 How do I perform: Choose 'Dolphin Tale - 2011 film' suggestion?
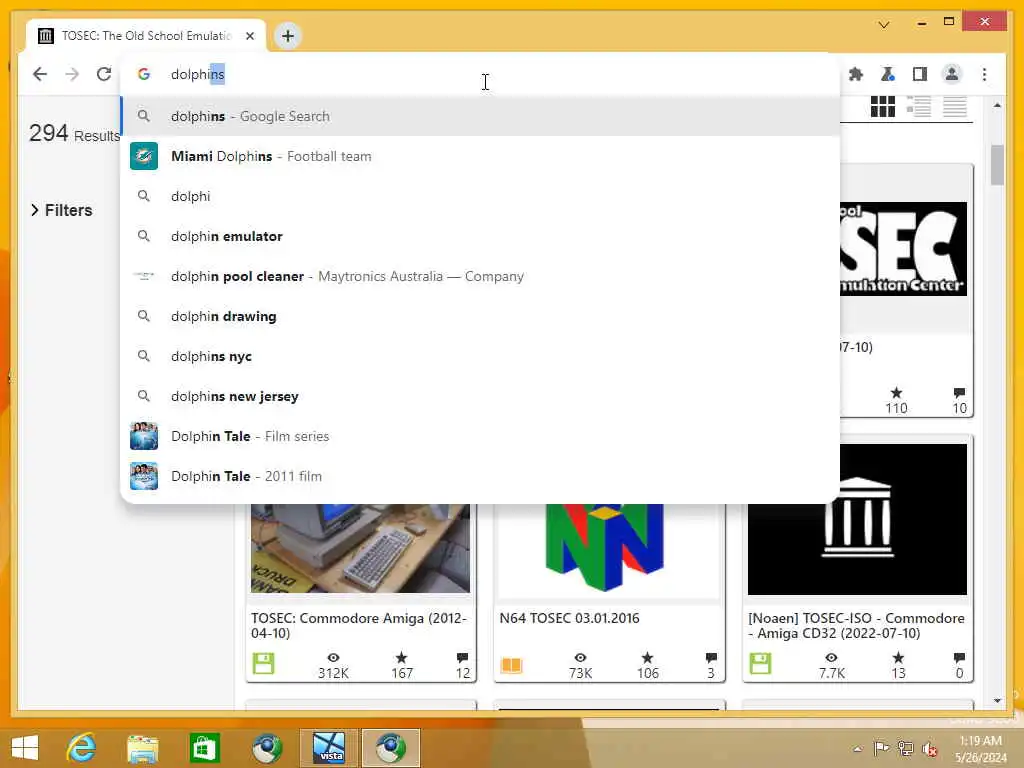[x=480, y=476]
